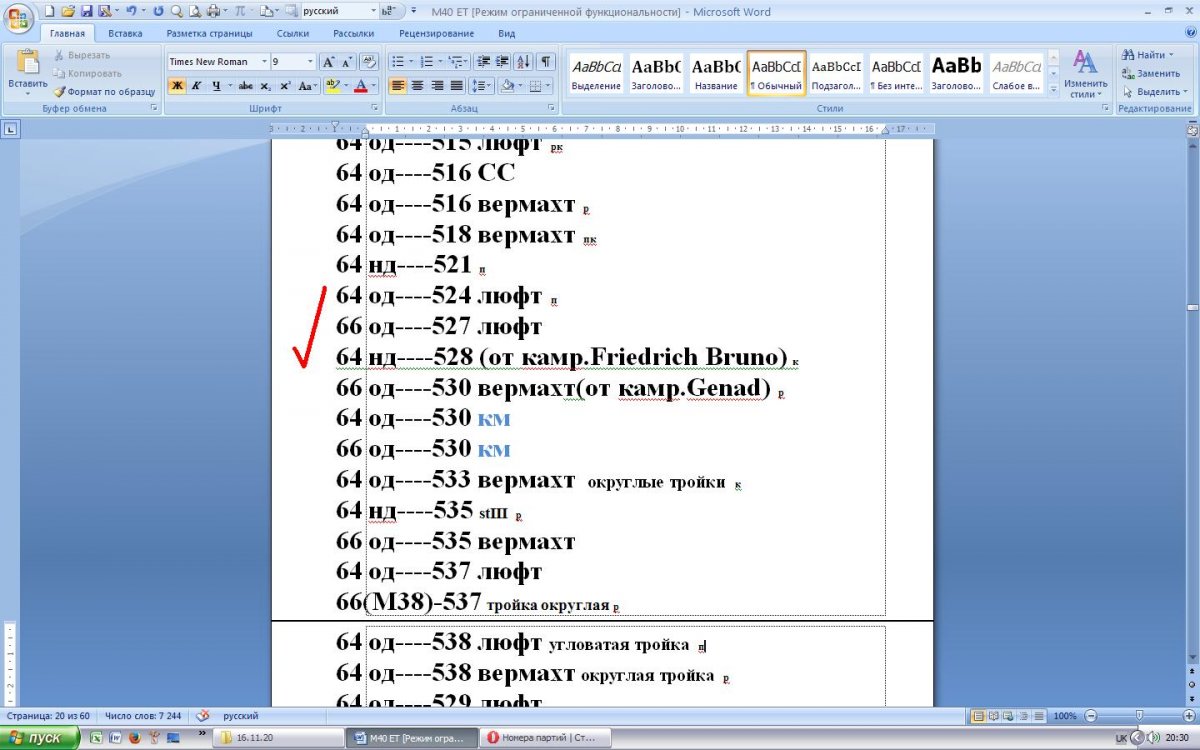Save the document from quick access toolbar
The image size is (1200, 750).
(x=86, y=12)
